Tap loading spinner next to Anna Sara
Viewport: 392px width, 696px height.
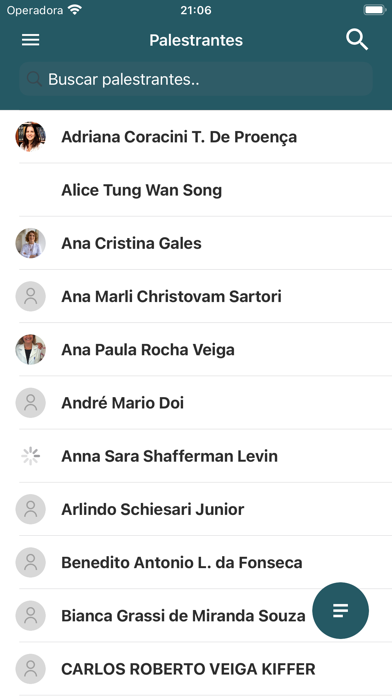click(31, 456)
